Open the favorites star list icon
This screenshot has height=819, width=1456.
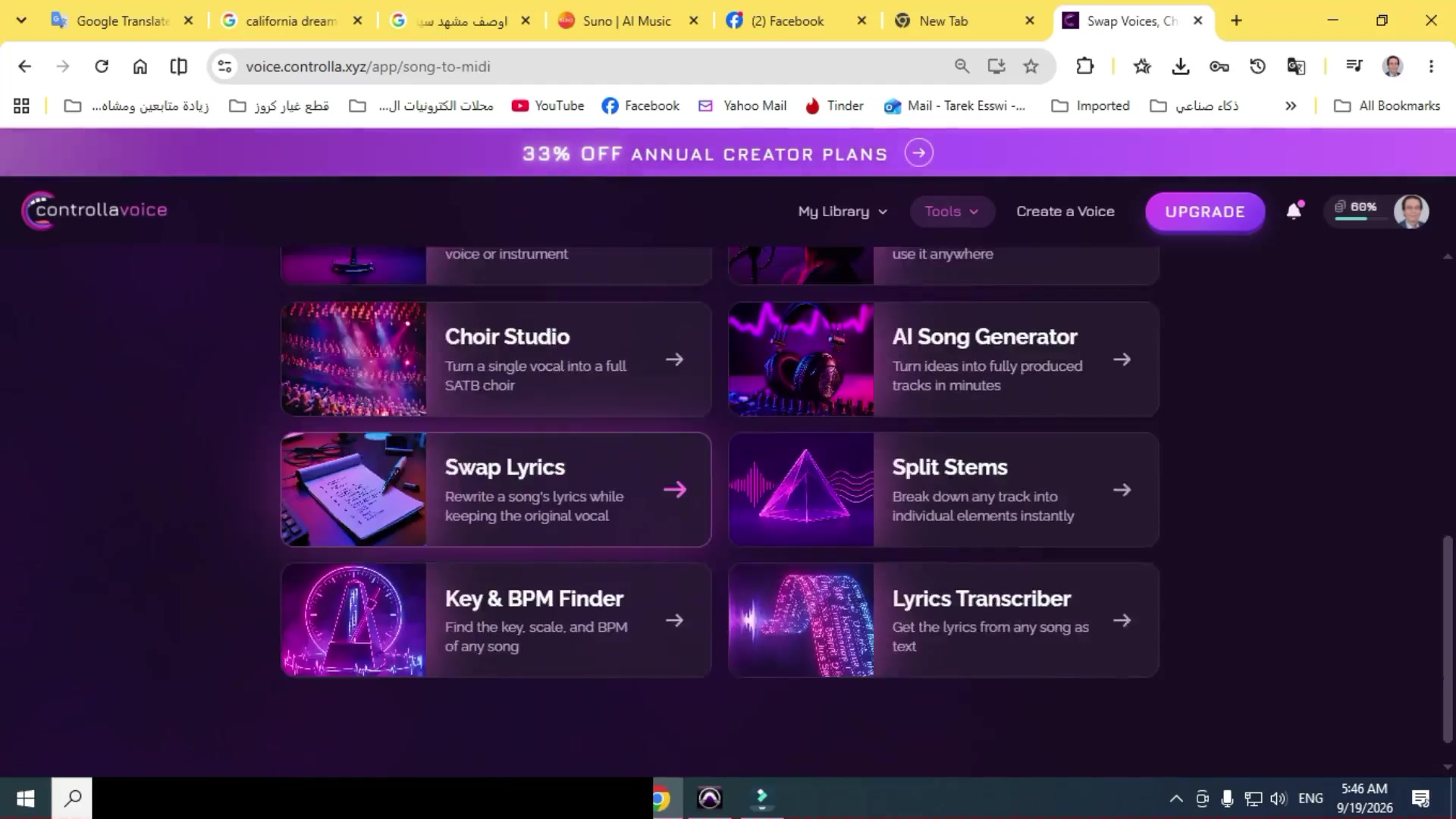(1142, 67)
